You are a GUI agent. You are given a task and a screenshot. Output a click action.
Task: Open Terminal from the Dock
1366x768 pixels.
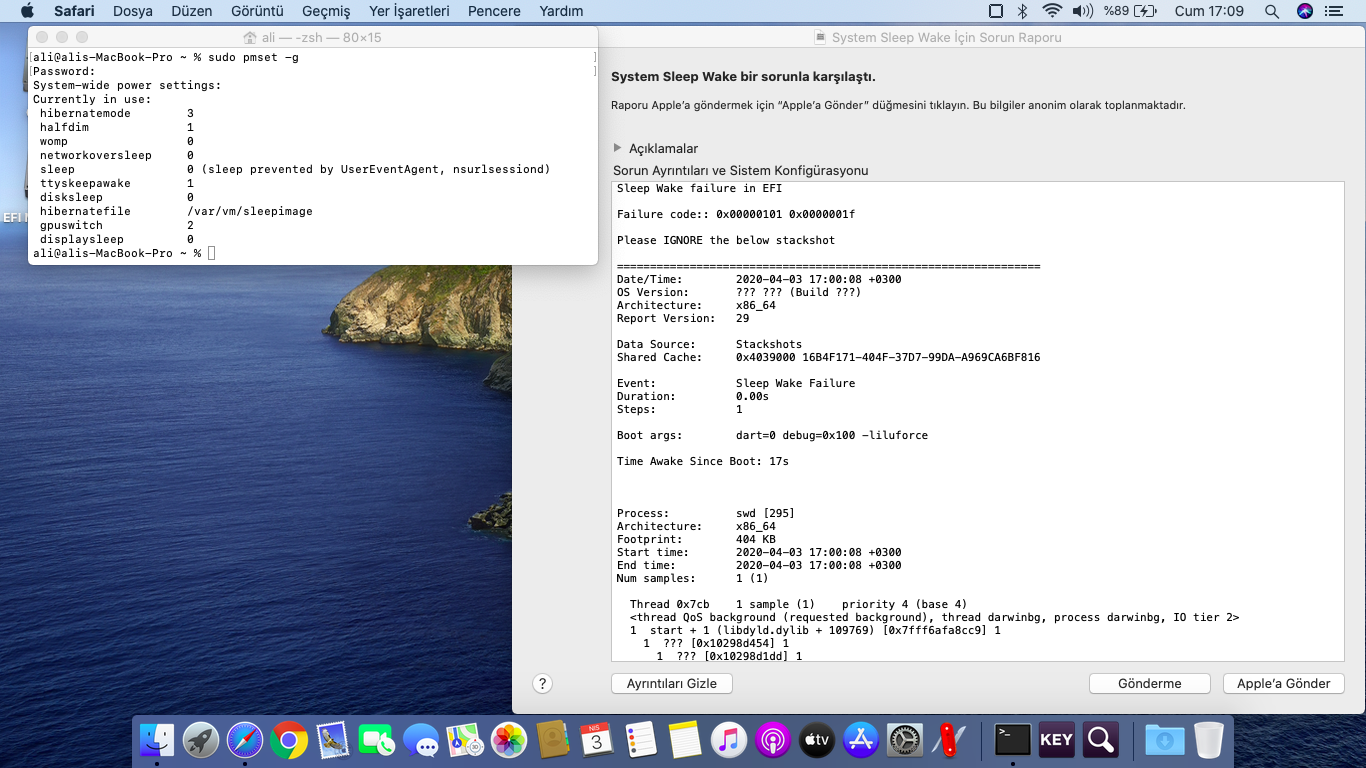1013,740
